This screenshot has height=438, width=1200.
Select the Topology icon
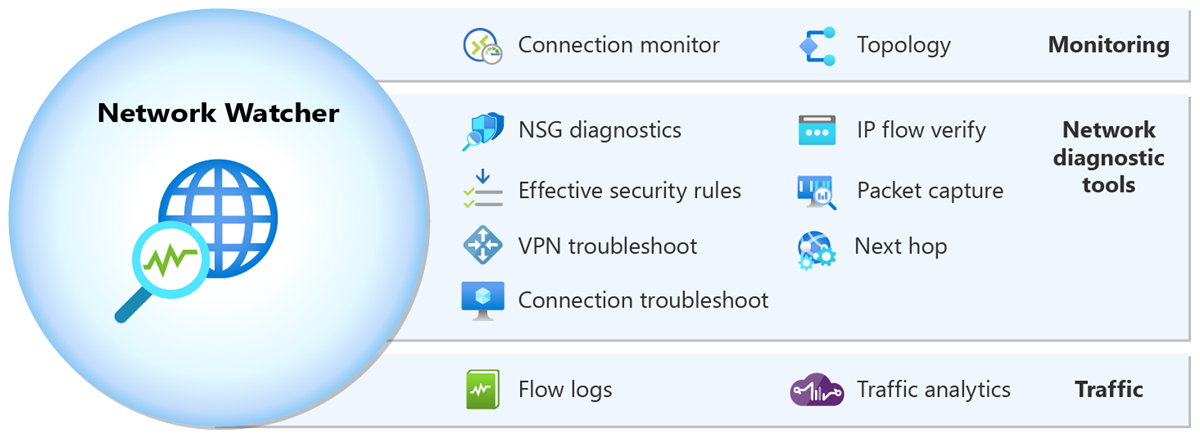point(817,46)
